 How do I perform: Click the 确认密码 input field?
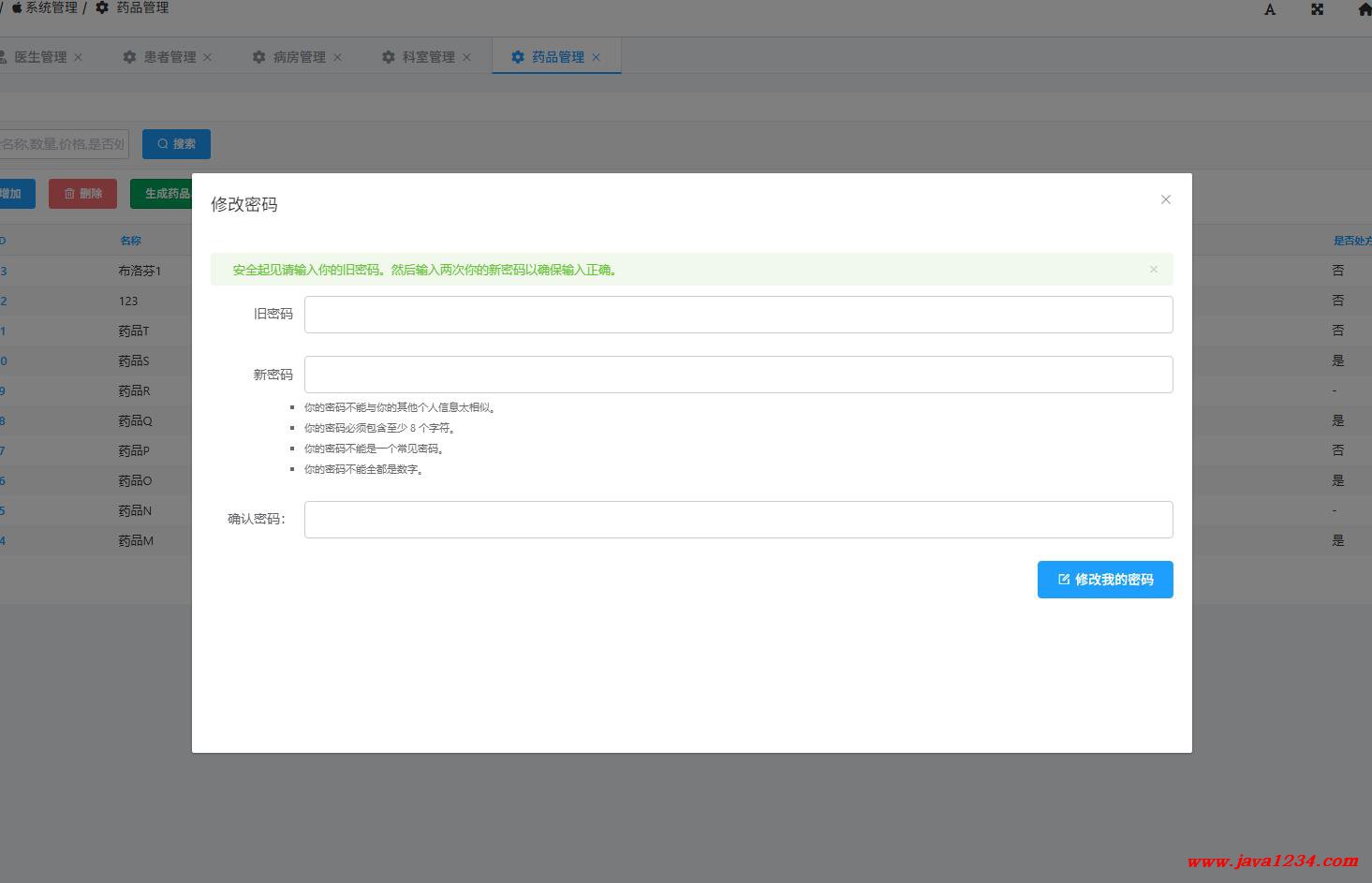click(x=738, y=520)
